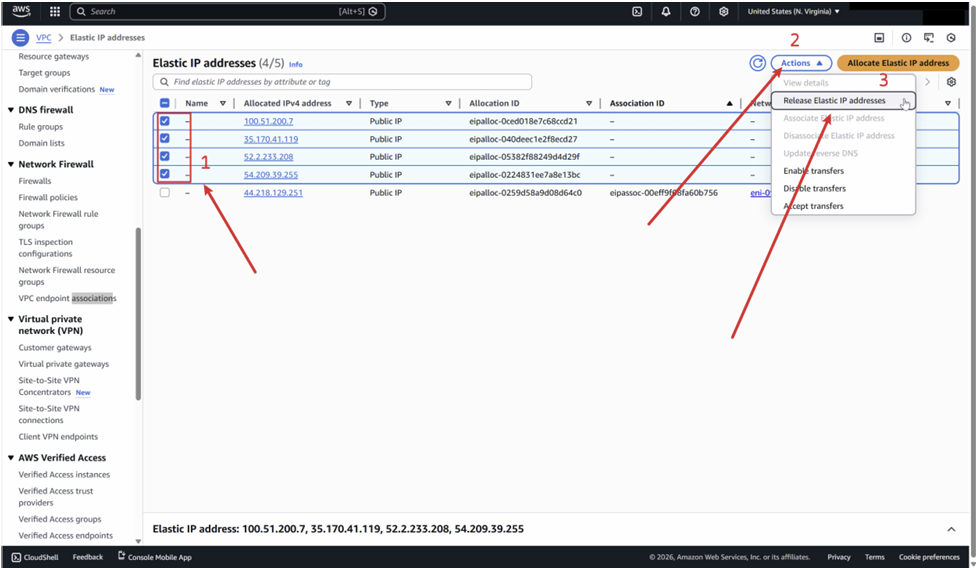Toggle the hamburger side navigation menu

(20, 38)
